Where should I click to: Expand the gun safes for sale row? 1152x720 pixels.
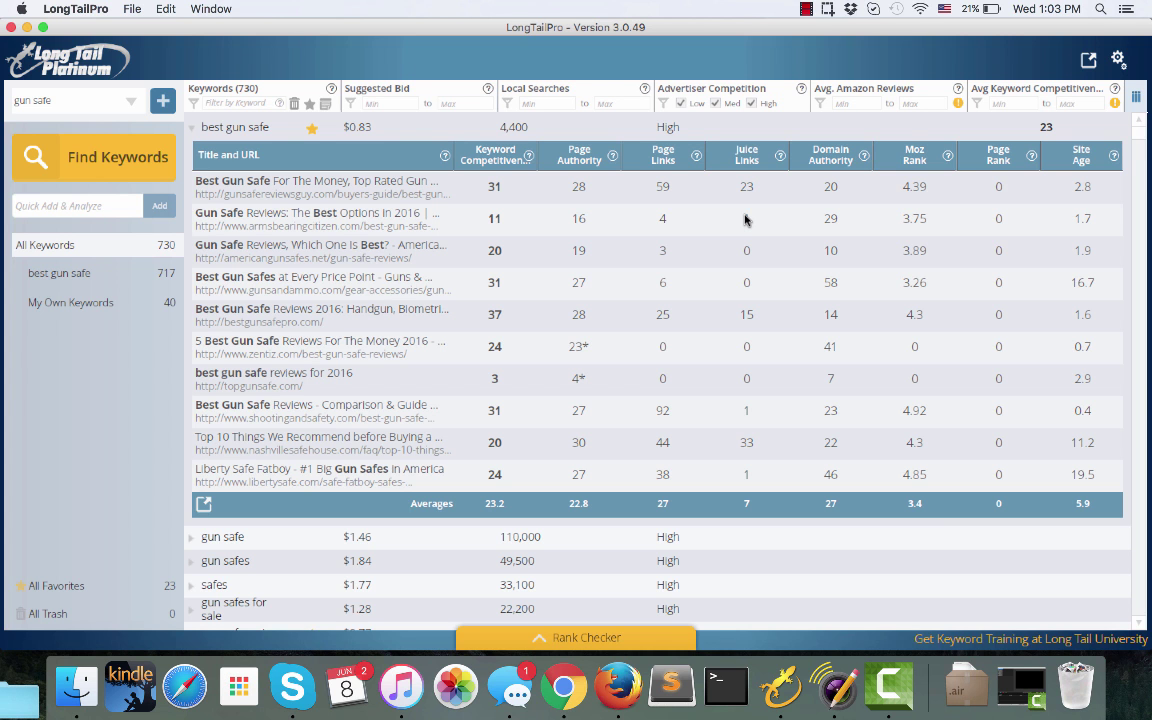[x=191, y=610]
